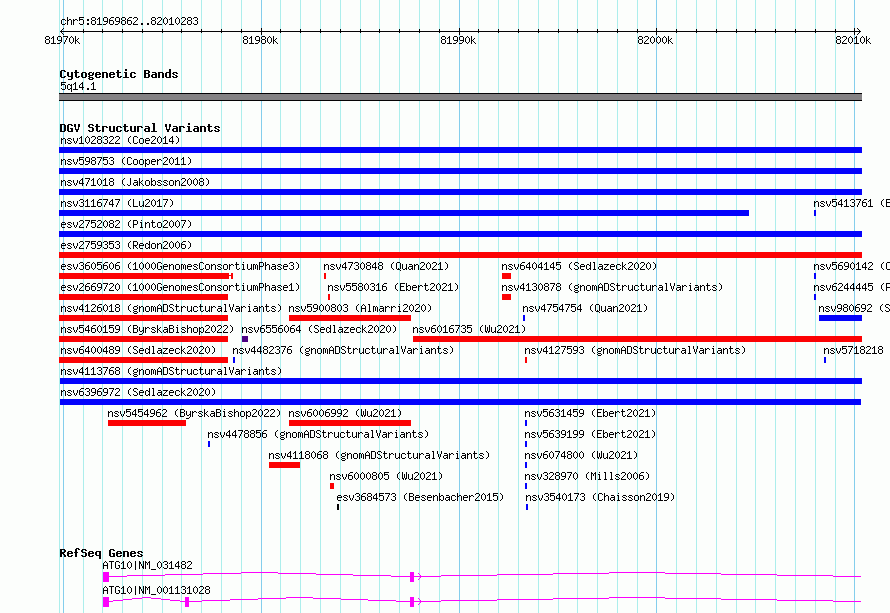
Task: Click the second exon of ATG10|NM_001131028
Action: [x=187, y=602]
